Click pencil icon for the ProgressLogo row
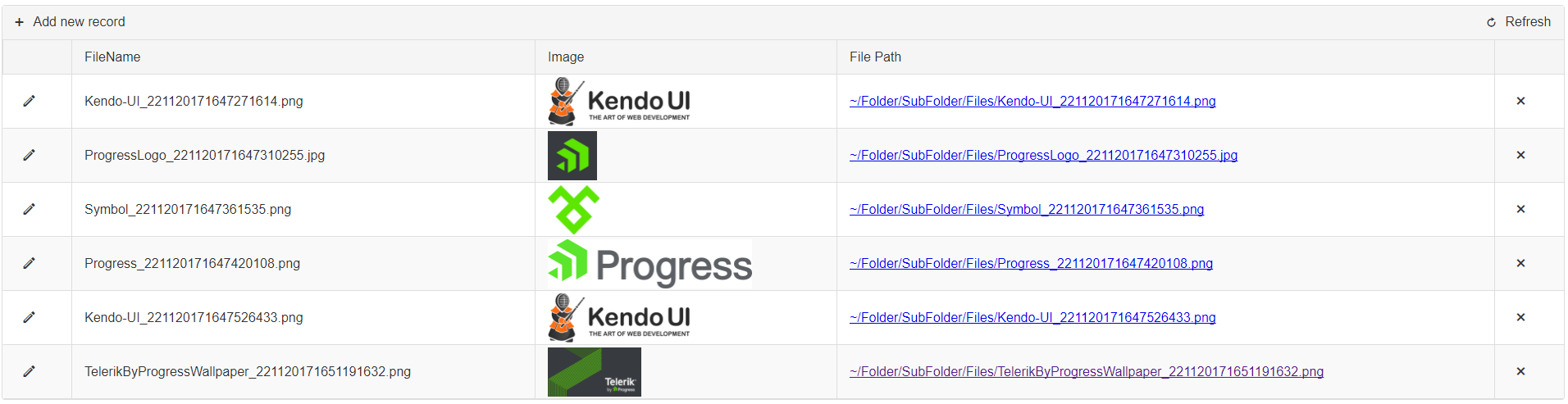 29,155
